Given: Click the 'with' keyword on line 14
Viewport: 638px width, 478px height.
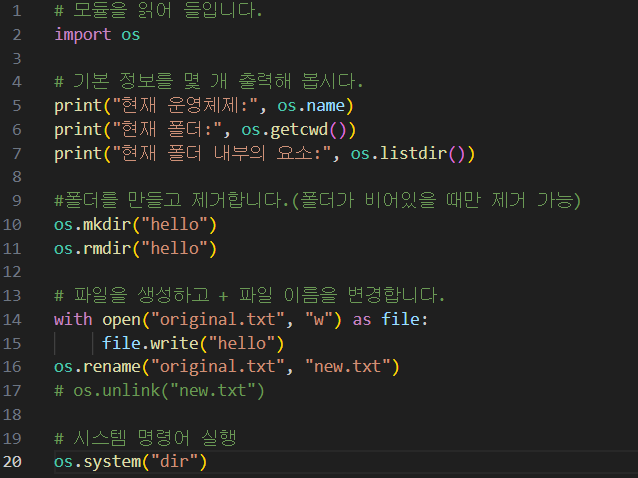Looking at the screenshot, I should coord(73,319).
